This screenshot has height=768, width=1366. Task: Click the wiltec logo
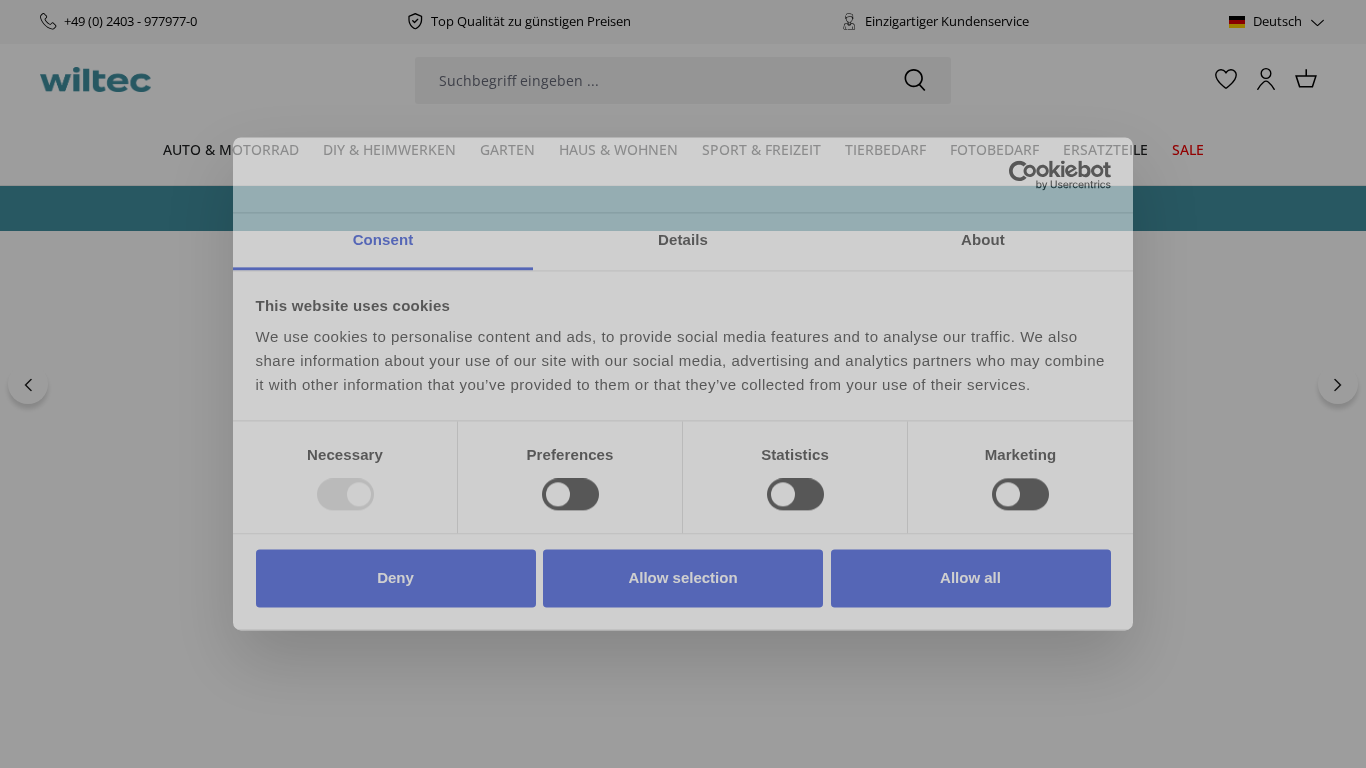point(95,80)
